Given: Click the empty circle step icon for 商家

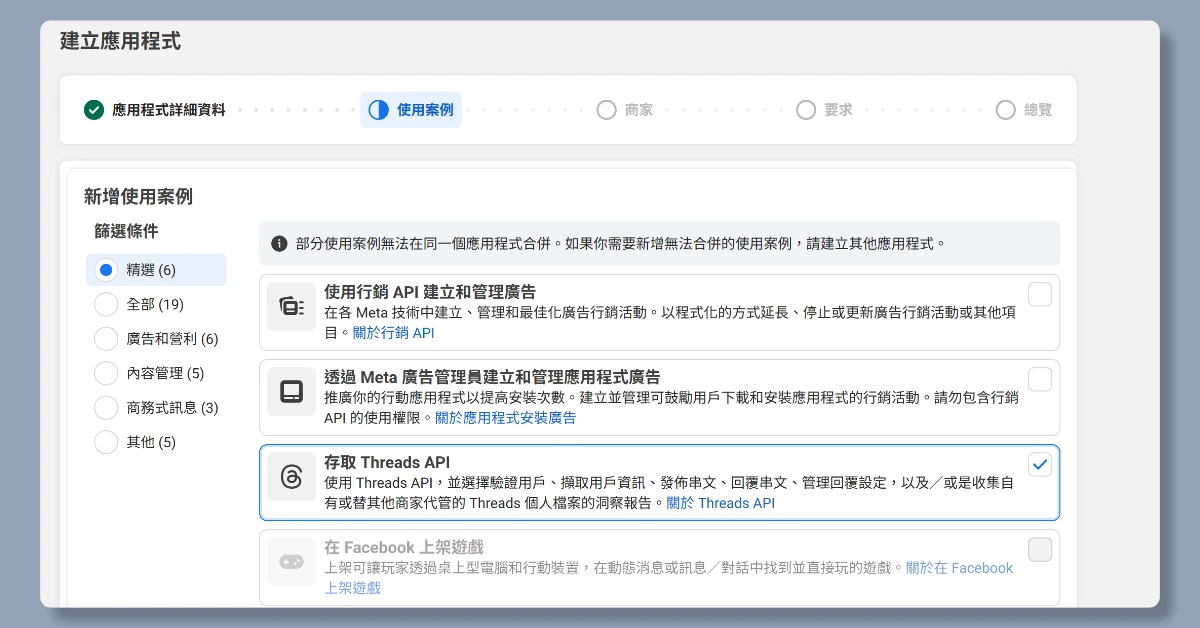Looking at the screenshot, I should [x=606, y=110].
